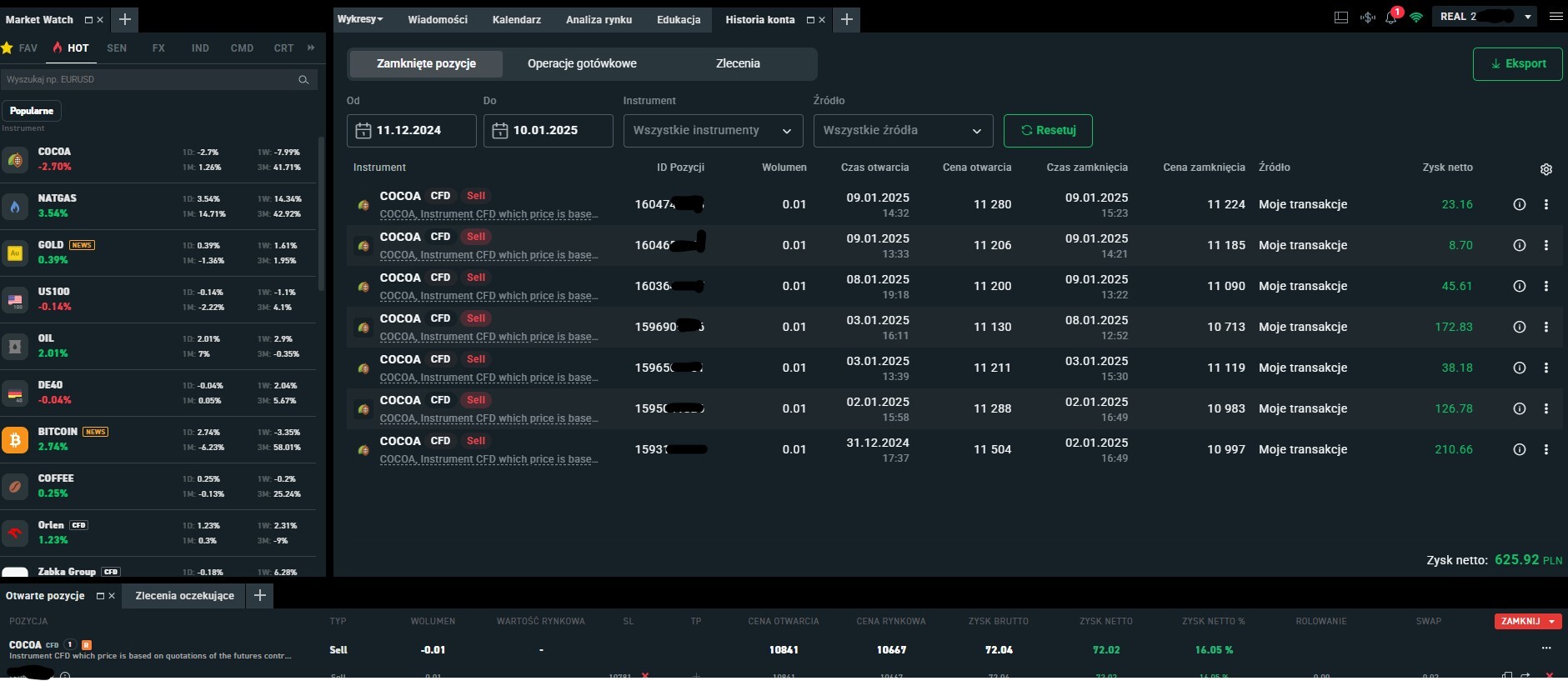Open the notifications bell icon

click(1390, 18)
